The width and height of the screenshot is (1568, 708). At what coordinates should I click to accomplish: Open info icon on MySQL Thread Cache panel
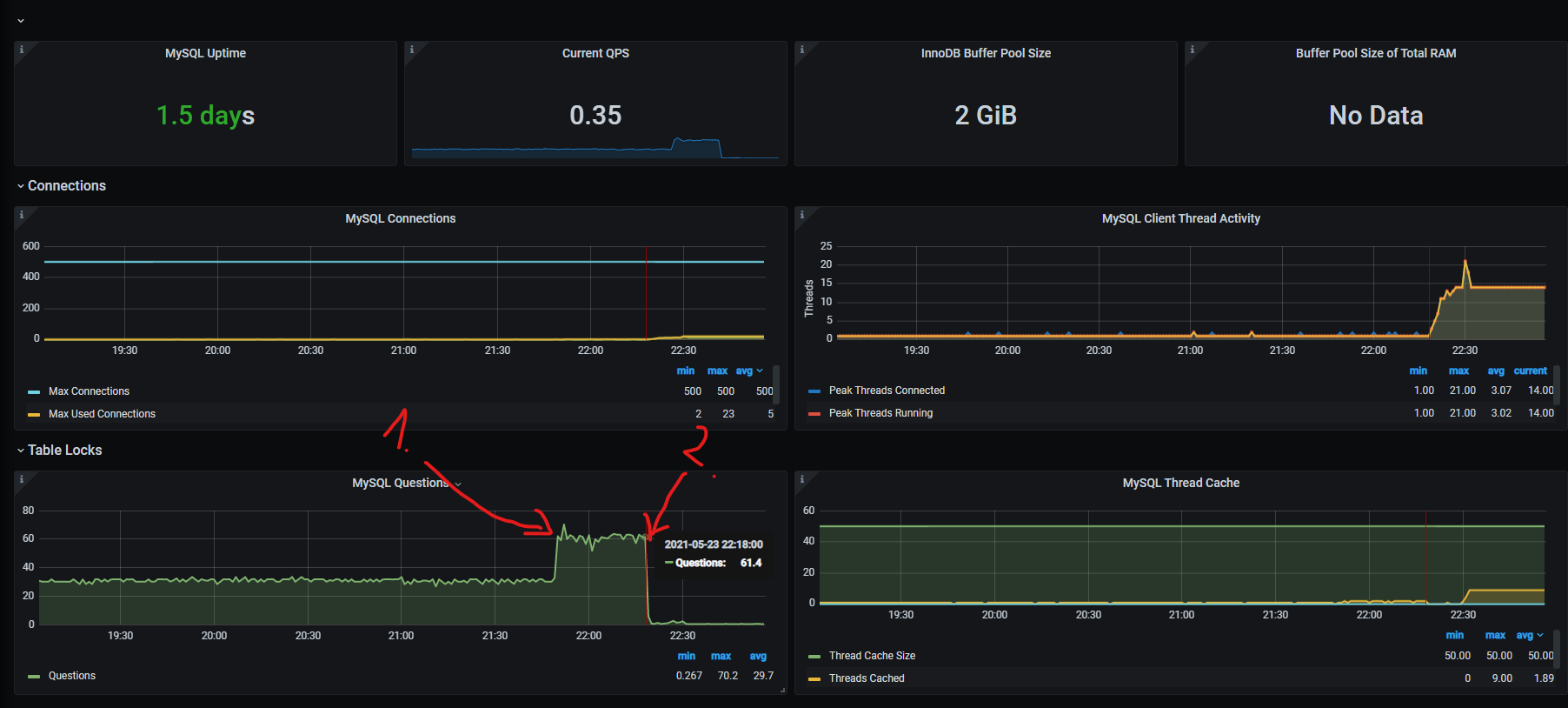click(x=801, y=478)
